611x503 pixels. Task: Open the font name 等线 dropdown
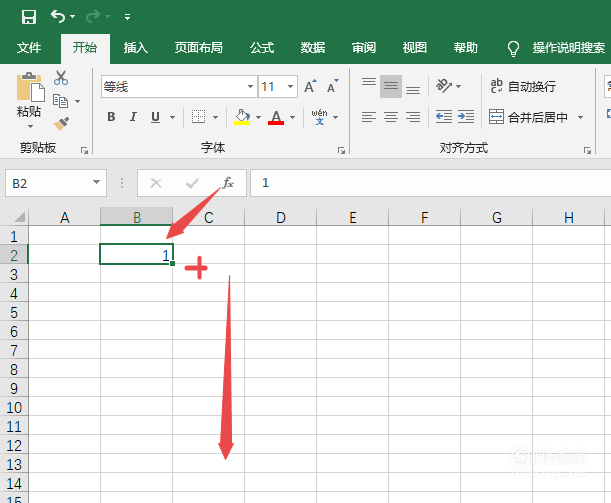[250, 86]
